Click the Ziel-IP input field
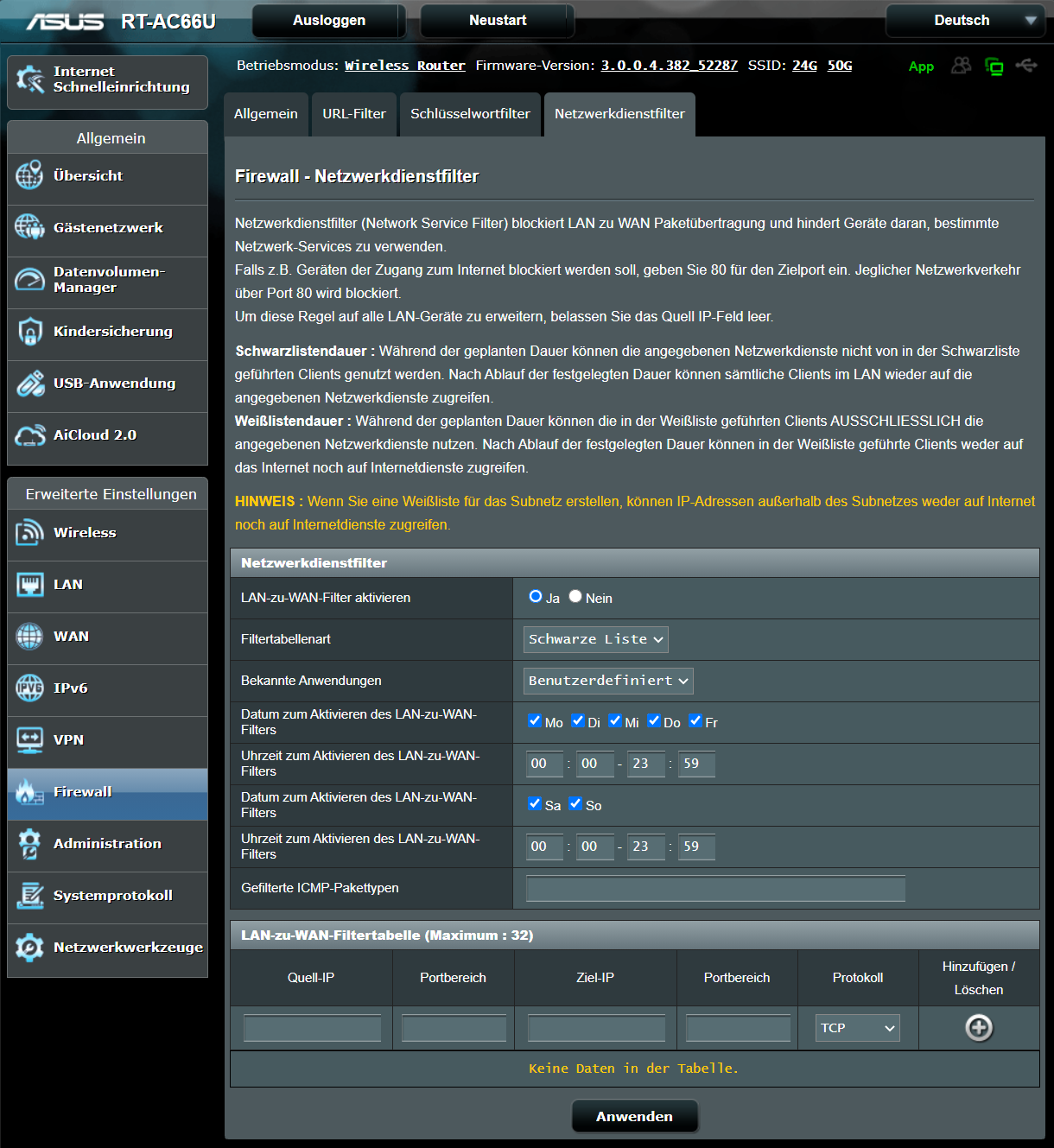1054x1148 pixels. [x=596, y=1028]
